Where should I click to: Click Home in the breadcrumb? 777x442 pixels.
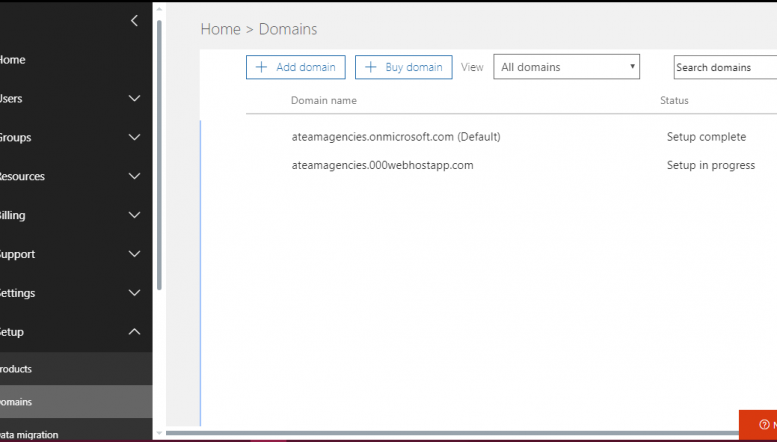click(220, 29)
